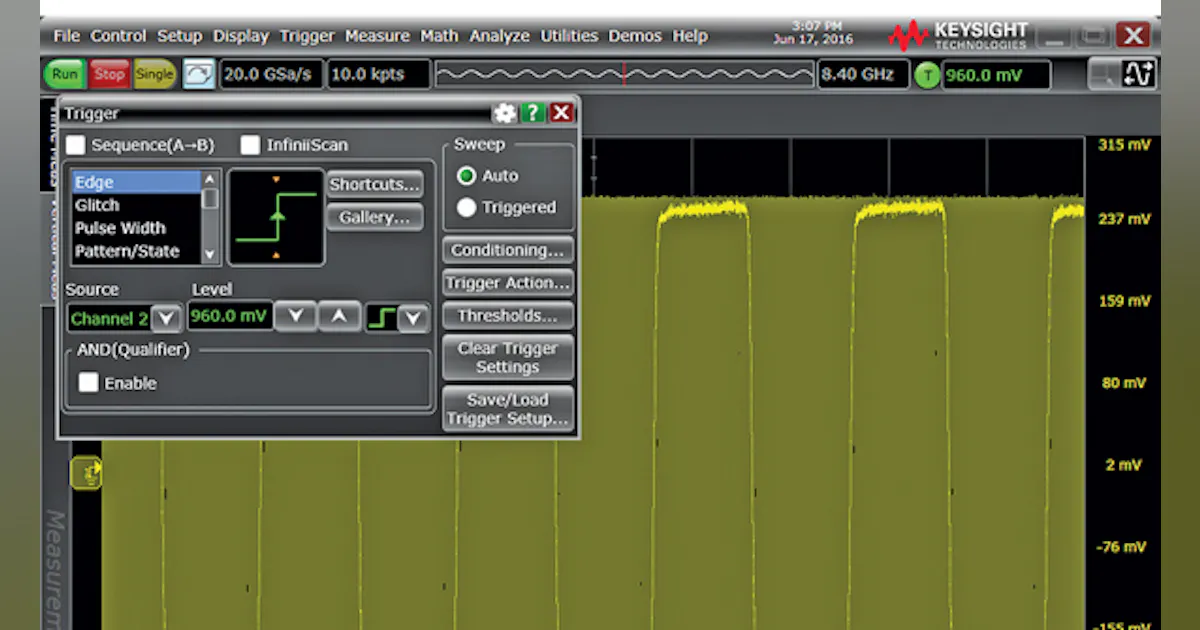Screen dimensions: 1200x630
Task: Select Single acquisition mode
Action: [x=154, y=73]
